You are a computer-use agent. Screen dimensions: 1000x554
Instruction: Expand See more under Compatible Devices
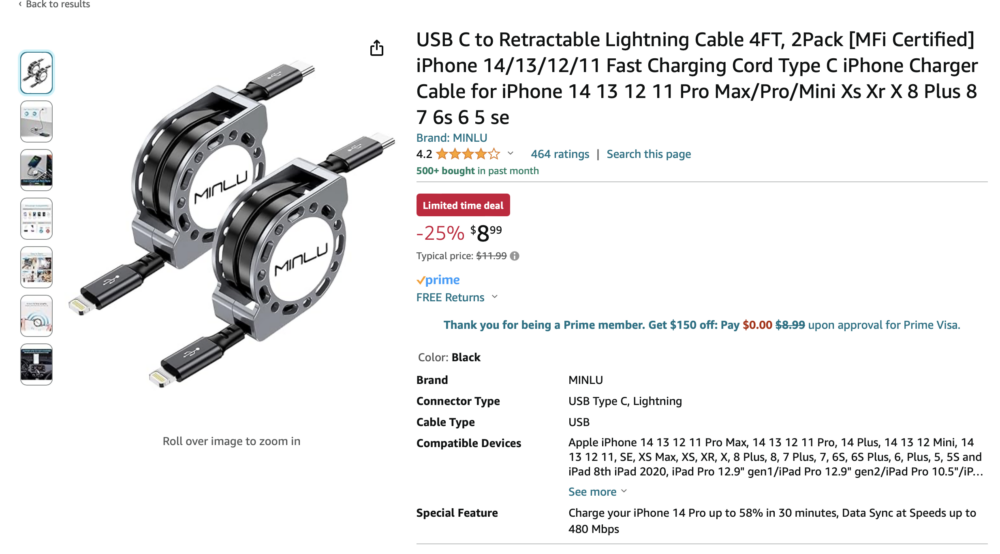coord(597,492)
